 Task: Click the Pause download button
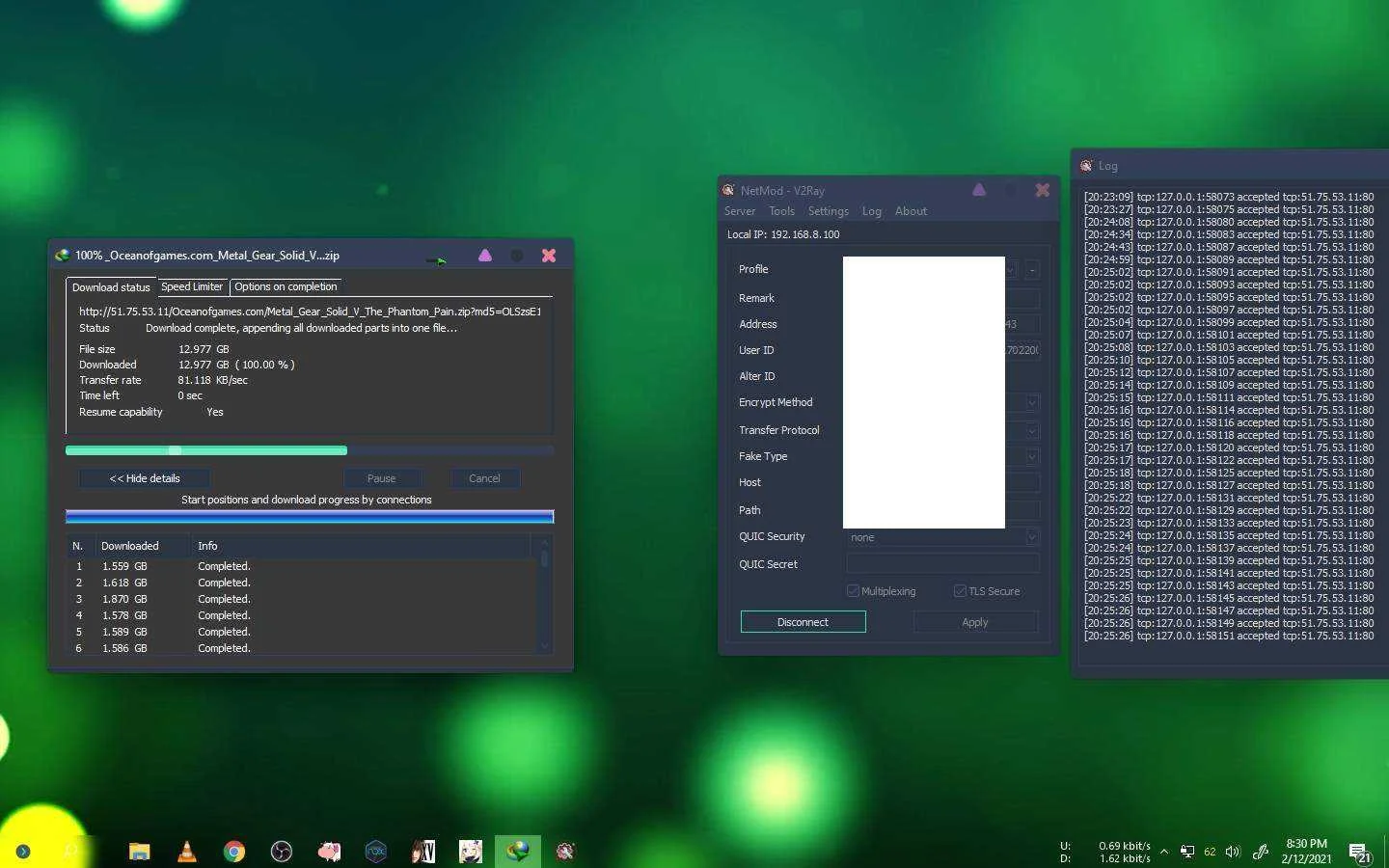click(381, 478)
